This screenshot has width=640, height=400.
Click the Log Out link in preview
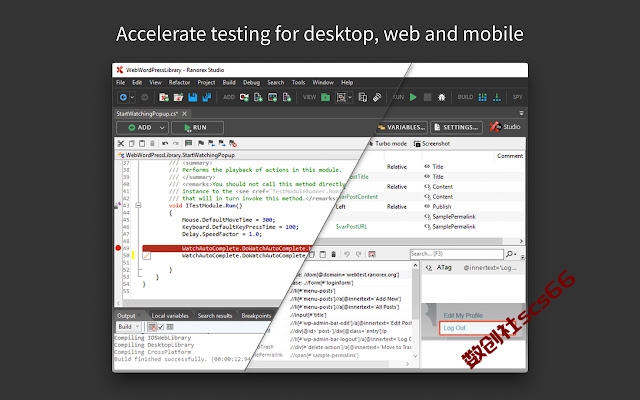pyautogui.click(x=454, y=328)
